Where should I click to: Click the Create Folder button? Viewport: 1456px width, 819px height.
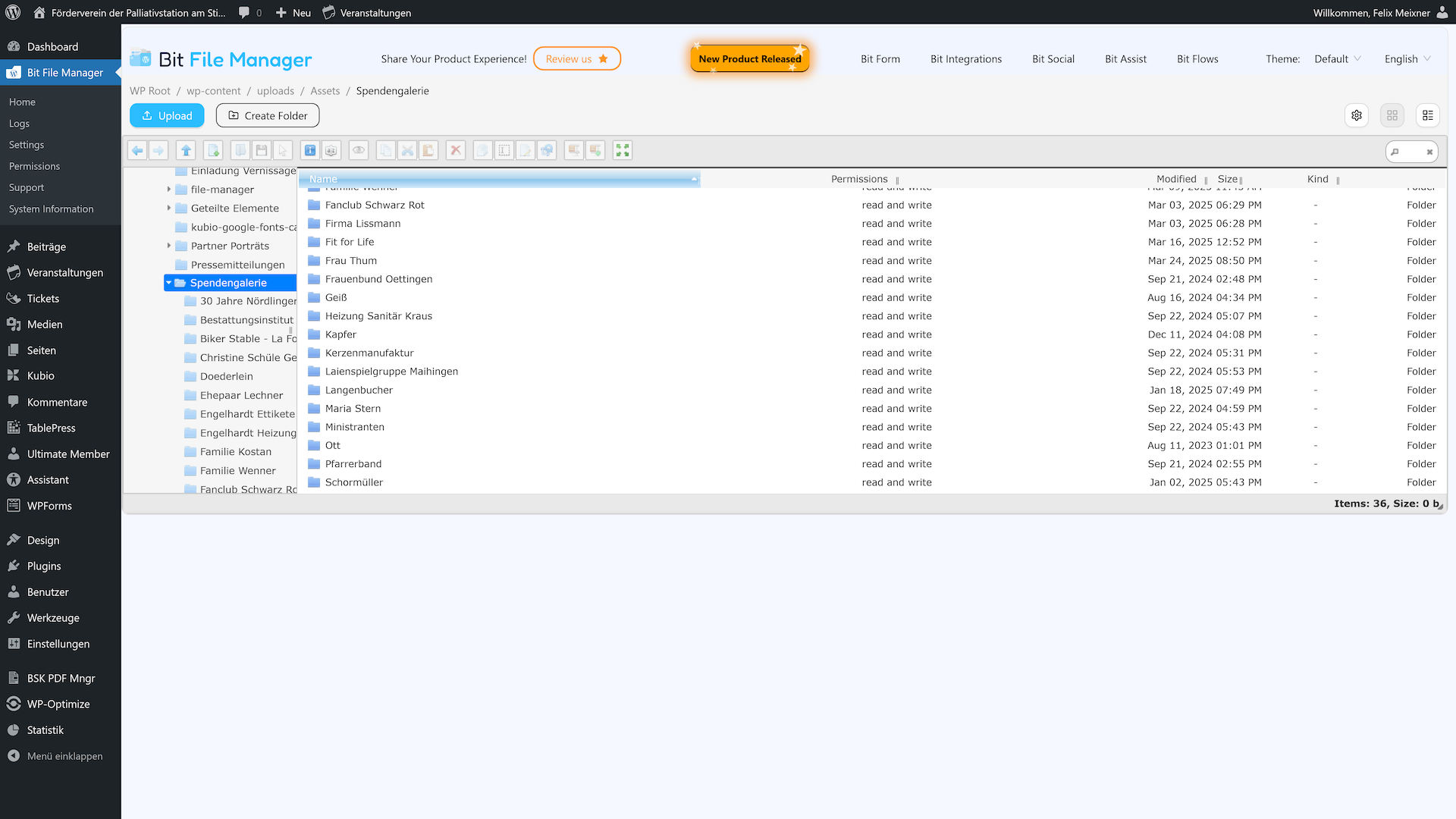tap(268, 115)
